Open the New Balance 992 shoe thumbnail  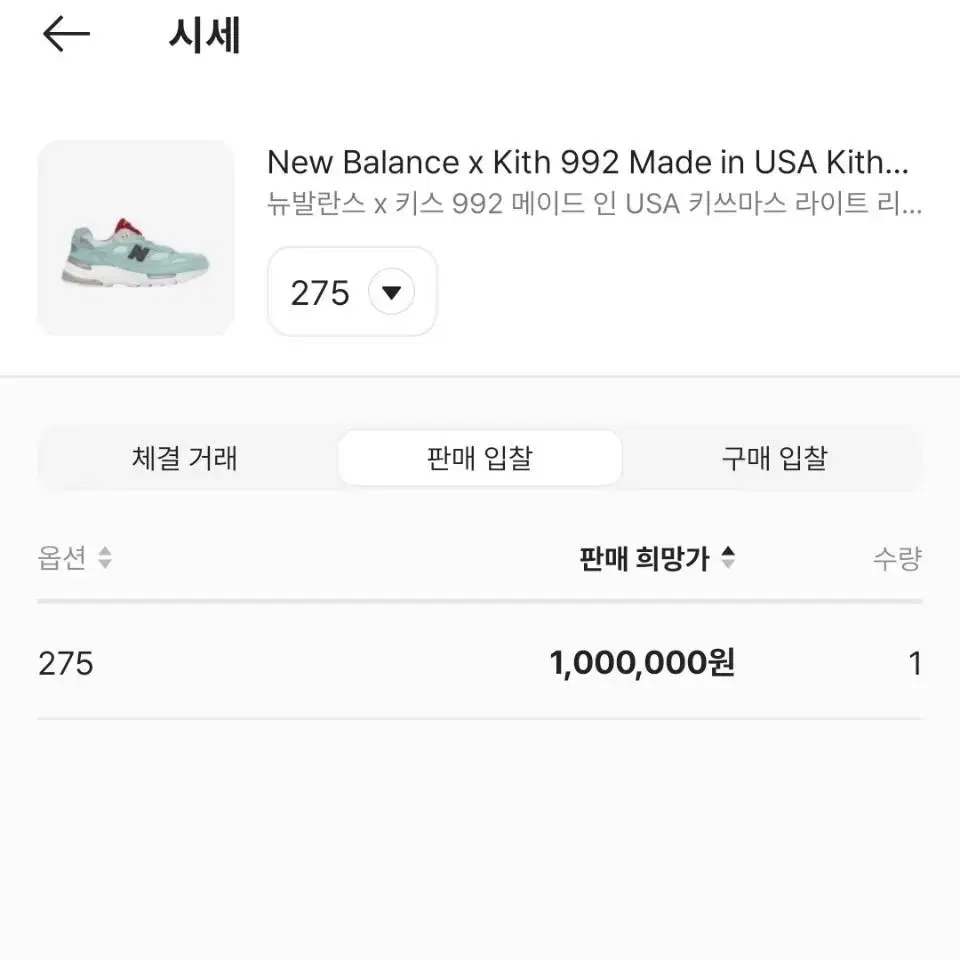point(136,238)
